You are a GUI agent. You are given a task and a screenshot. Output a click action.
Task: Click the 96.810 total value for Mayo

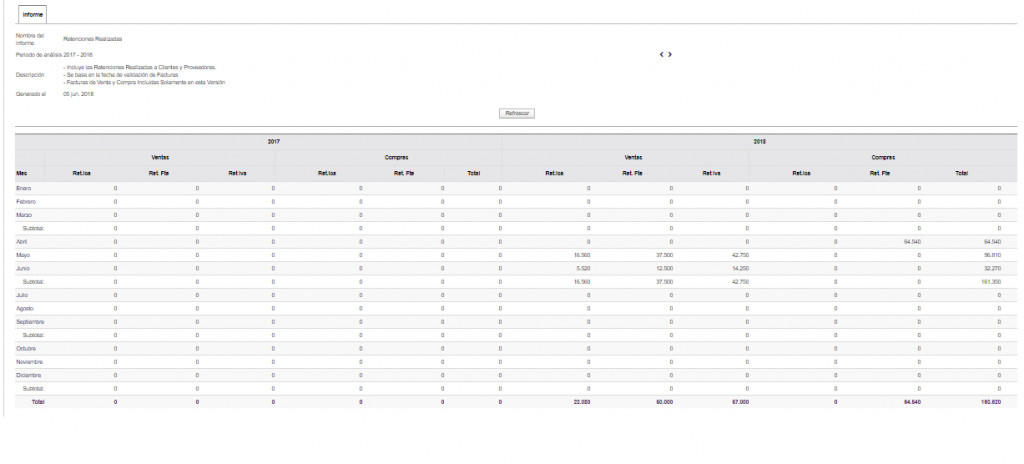tap(991, 255)
